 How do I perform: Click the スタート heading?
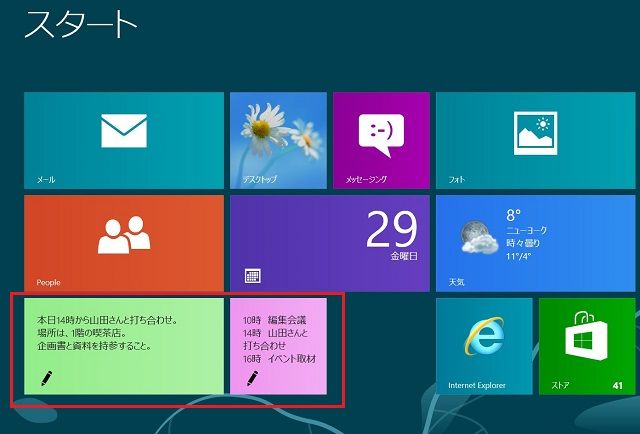click(x=80, y=24)
